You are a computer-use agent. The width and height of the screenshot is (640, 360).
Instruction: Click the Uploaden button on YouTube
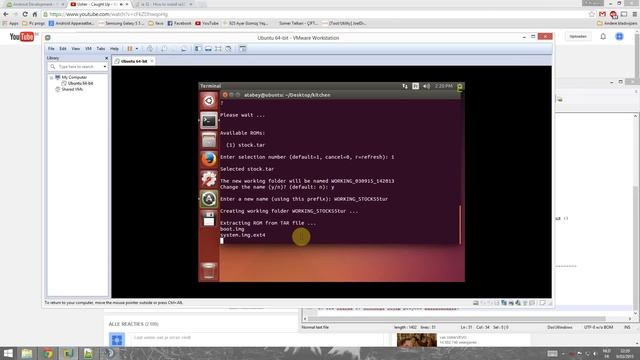pyautogui.click(x=578, y=37)
